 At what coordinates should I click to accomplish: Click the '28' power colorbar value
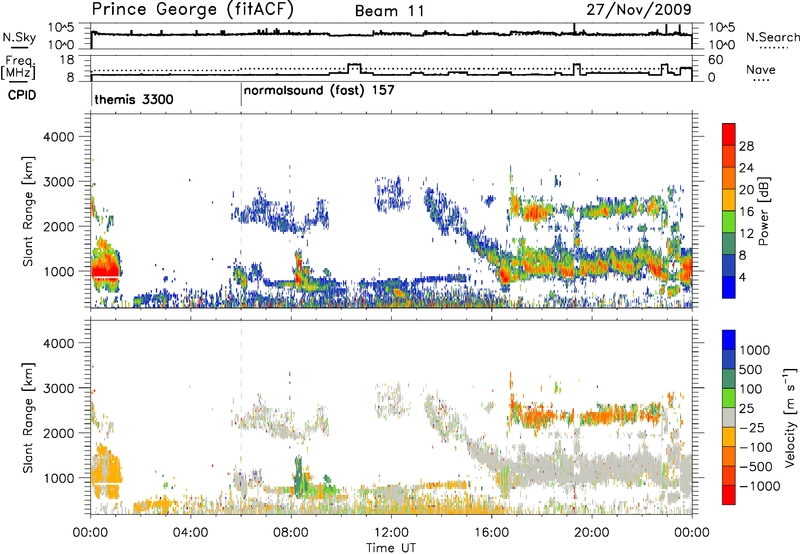pos(746,146)
